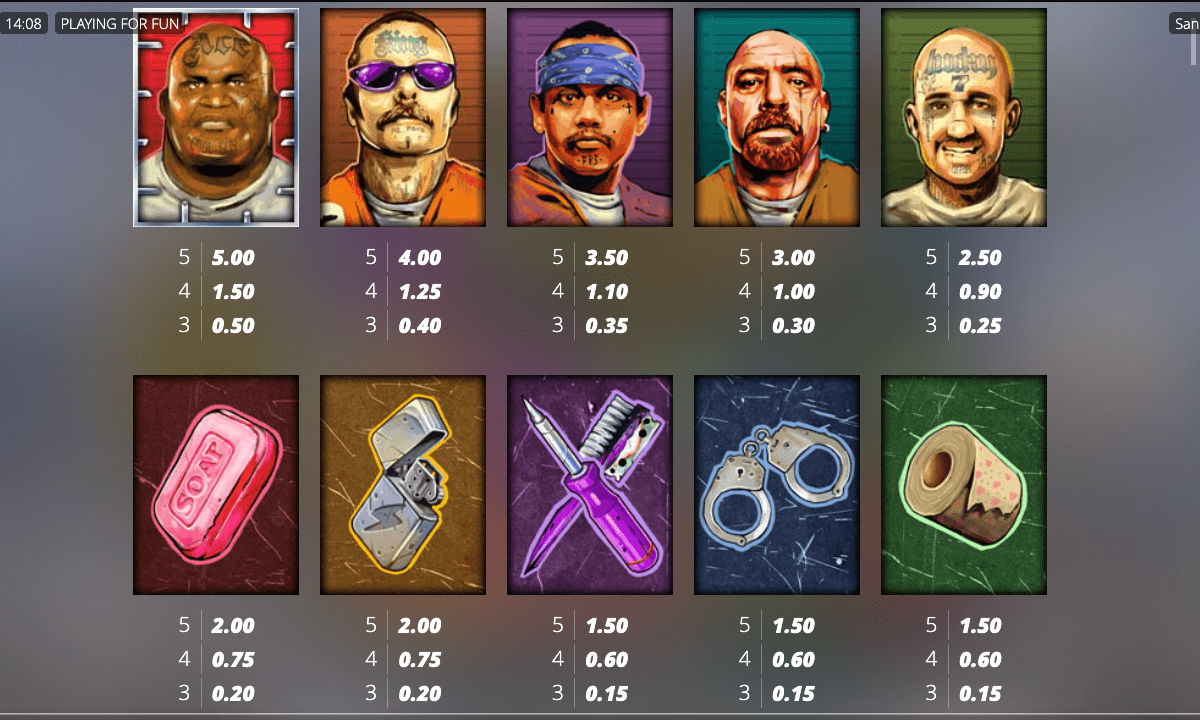Click the truncated San label at top right
Screen dimensions: 1200x720
point(1186,23)
